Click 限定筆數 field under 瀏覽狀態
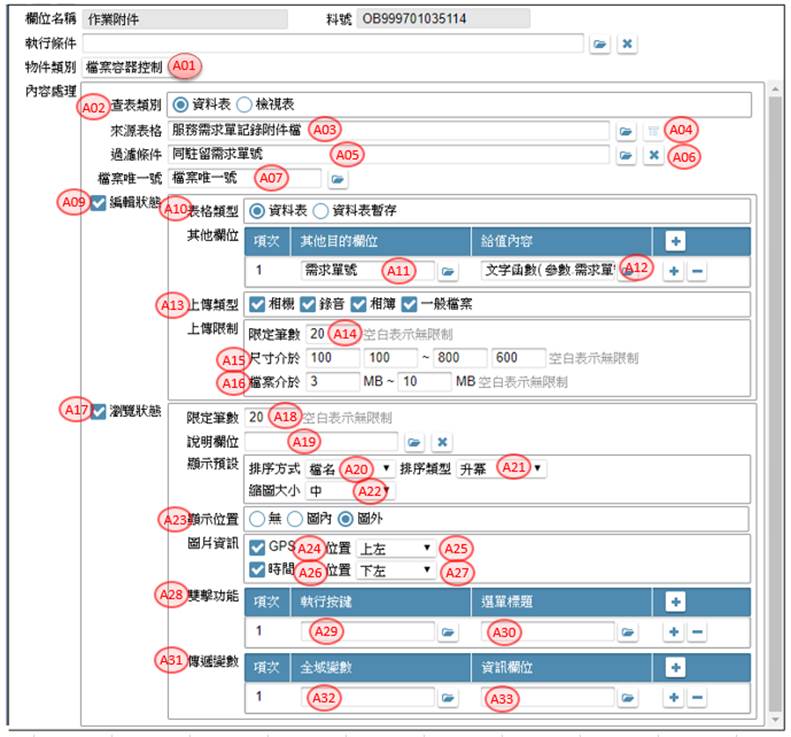Viewport: 791px width, 737px height. [271, 418]
